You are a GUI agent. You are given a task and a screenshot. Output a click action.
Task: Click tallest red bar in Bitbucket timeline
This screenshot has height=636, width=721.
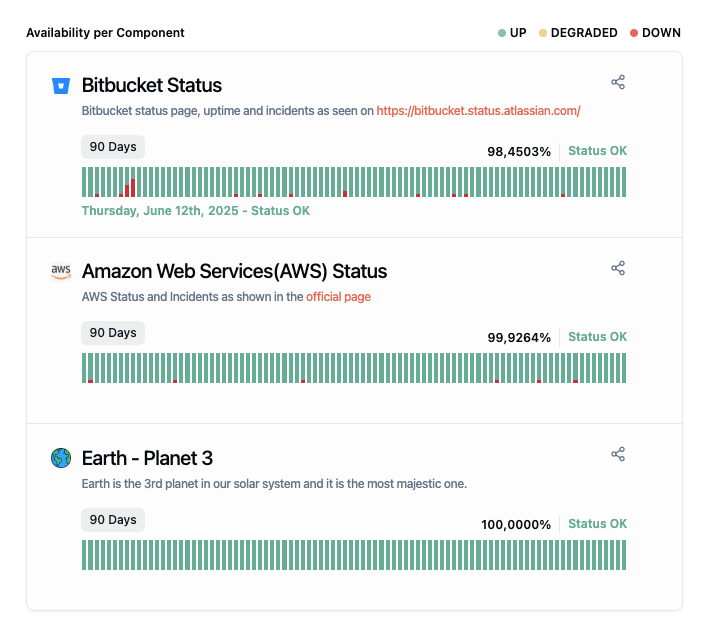(133, 187)
